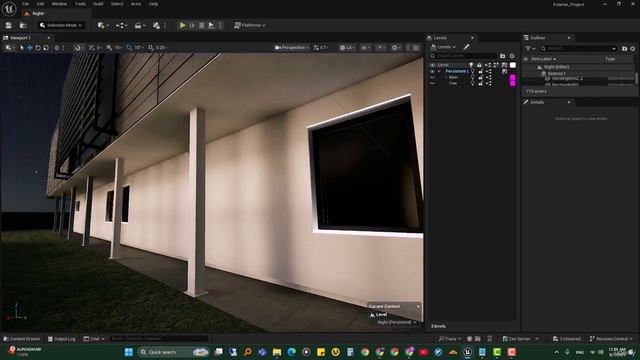This screenshot has width=640, height=360.
Task: Open the File menu
Action: (x=25, y=4)
